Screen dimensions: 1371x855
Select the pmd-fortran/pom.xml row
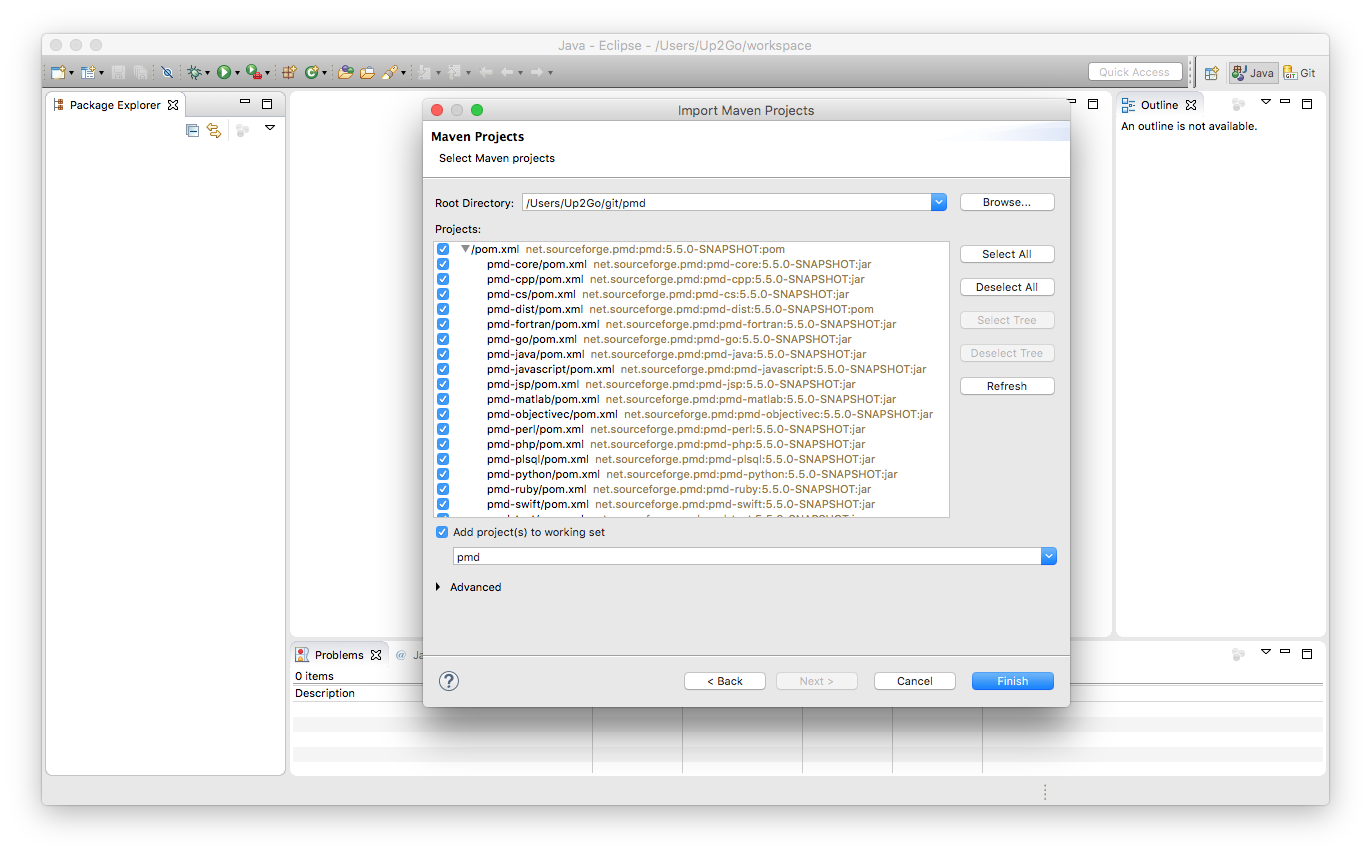(x=691, y=324)
